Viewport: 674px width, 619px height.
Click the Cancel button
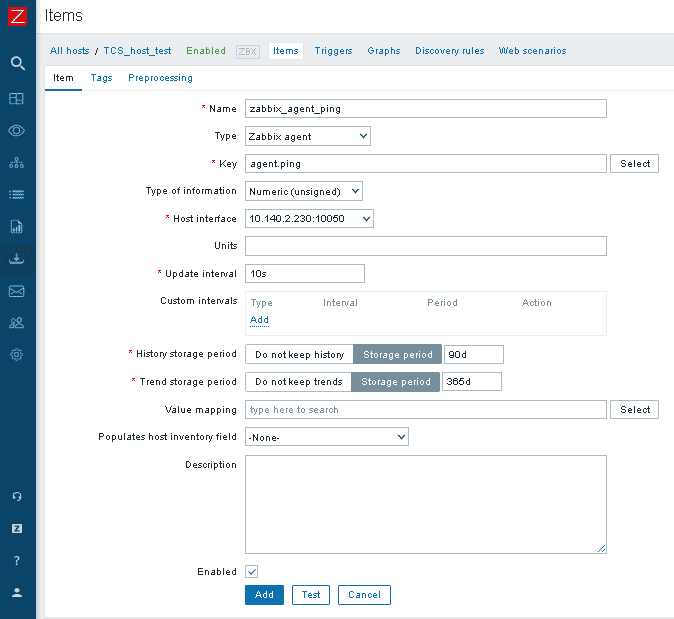click(x=365, y=595)
